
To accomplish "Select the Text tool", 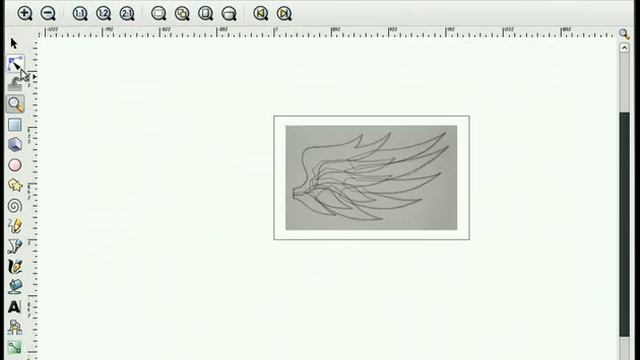I will pos(15,307).
